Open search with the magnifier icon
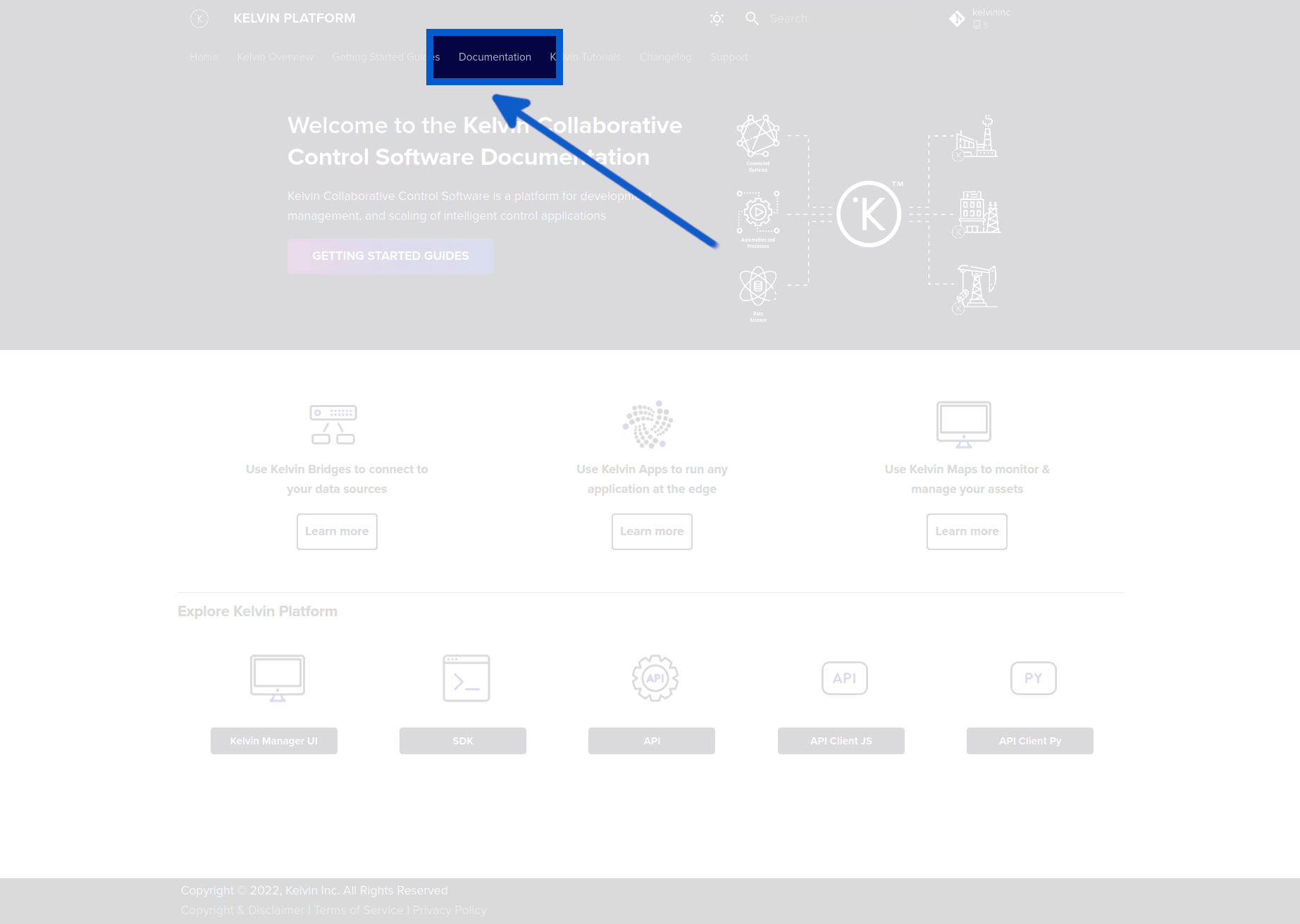1300x924 pixels. [752, 18]
